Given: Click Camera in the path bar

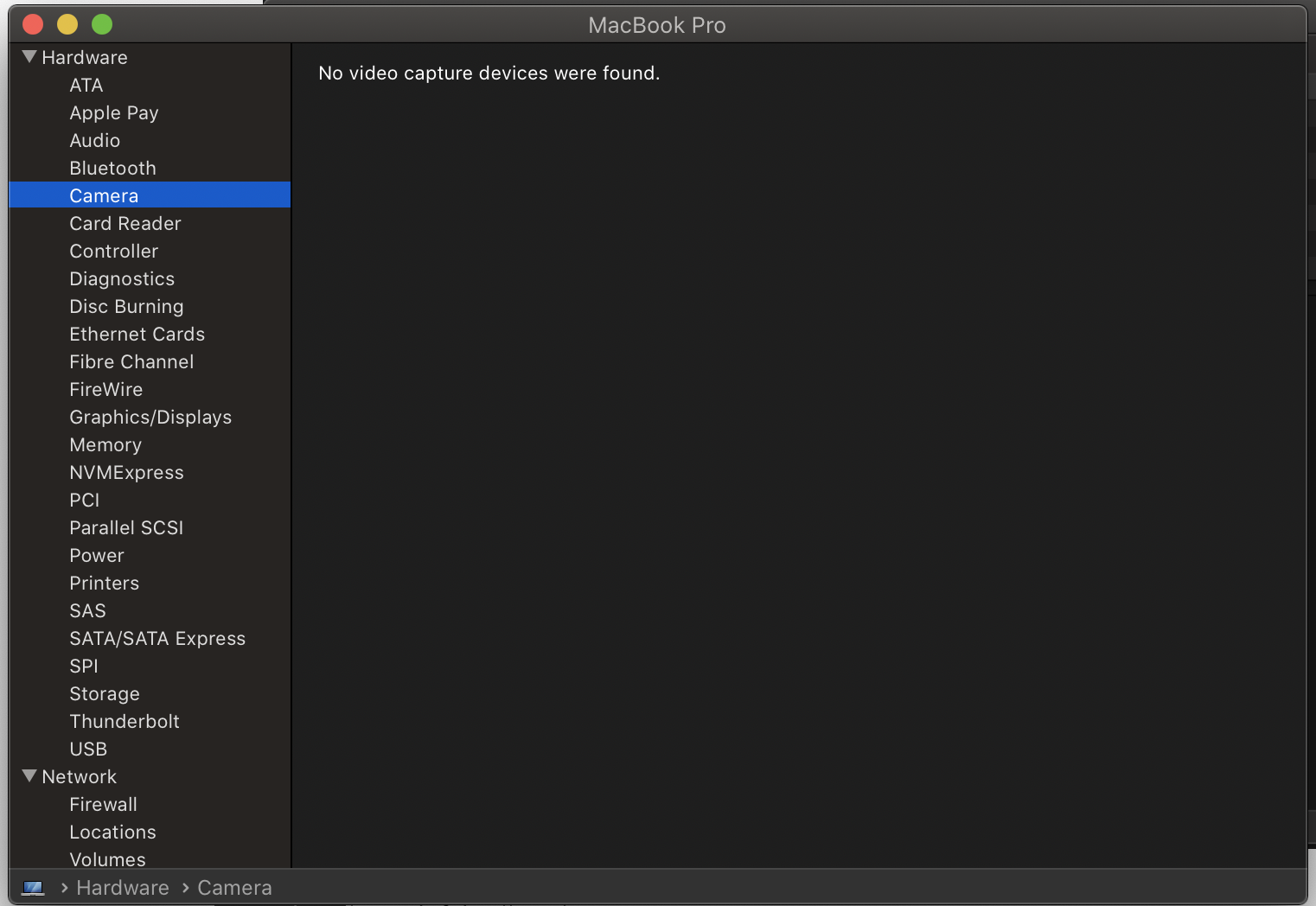Looking at the screenshot, I should pyautogui.click(x=234, y=888).
